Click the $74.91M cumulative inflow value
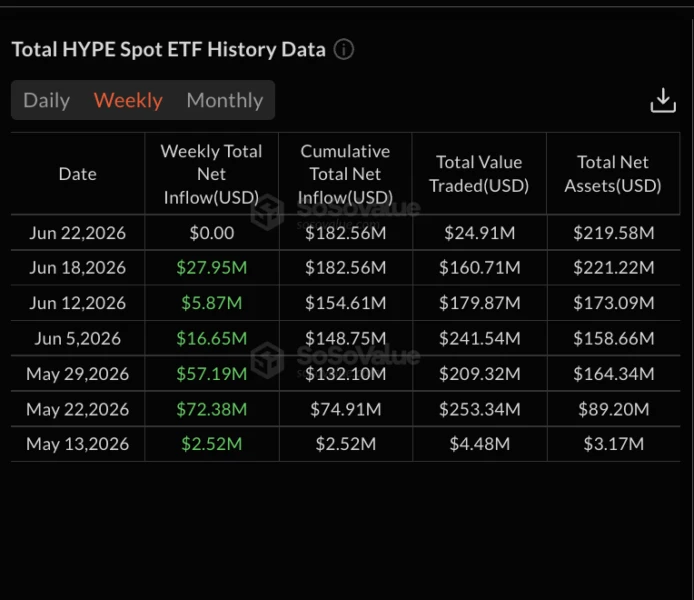The image size is (694, 600). [x=345, y=409]
